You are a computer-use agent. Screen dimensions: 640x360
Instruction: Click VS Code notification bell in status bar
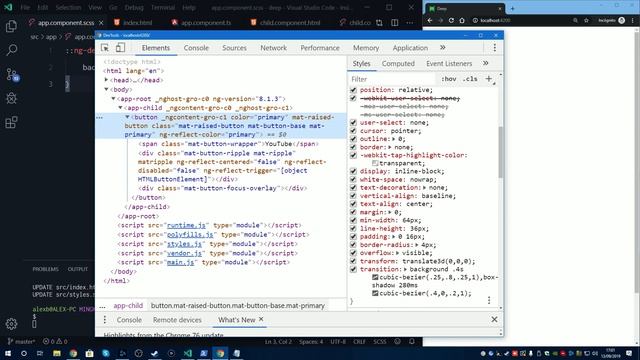pos(412,342)
